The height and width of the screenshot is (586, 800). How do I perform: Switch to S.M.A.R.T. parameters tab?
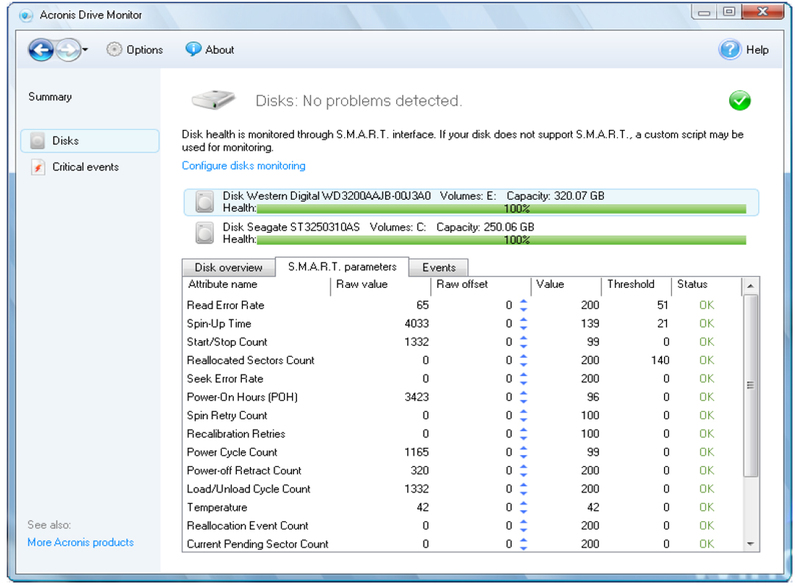[342, 267]
